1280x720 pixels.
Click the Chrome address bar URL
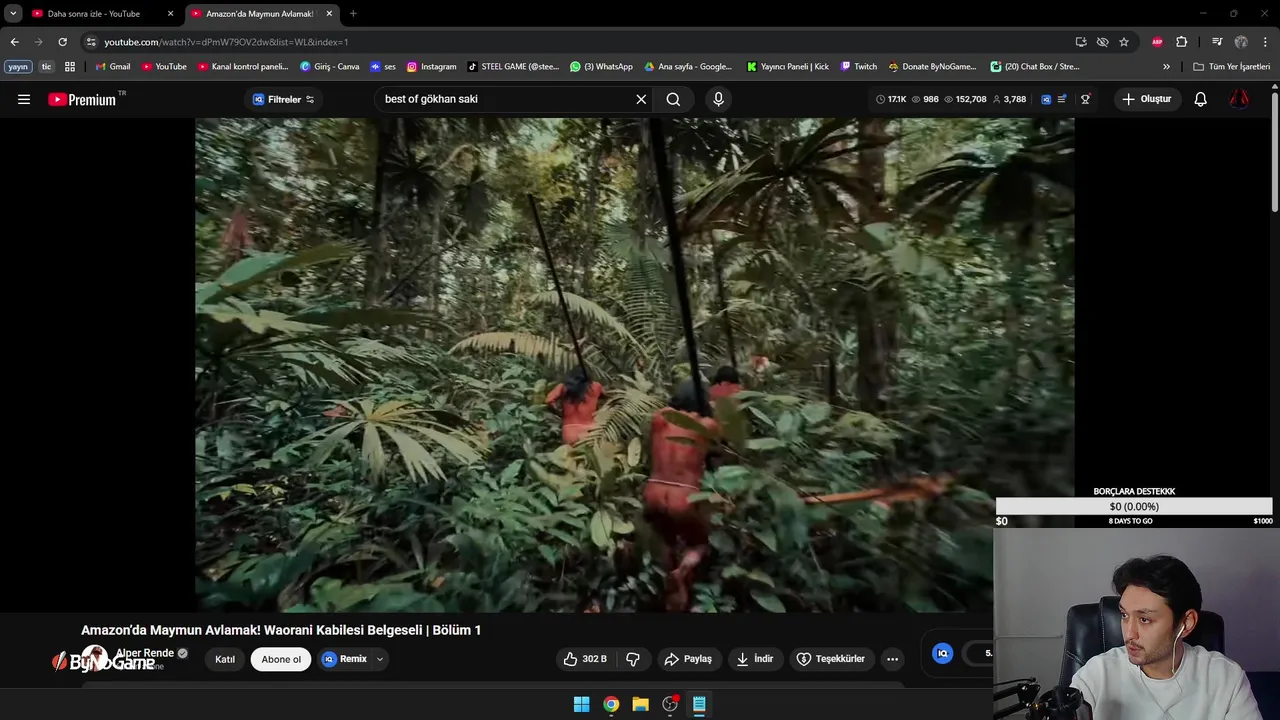[226, 42]
